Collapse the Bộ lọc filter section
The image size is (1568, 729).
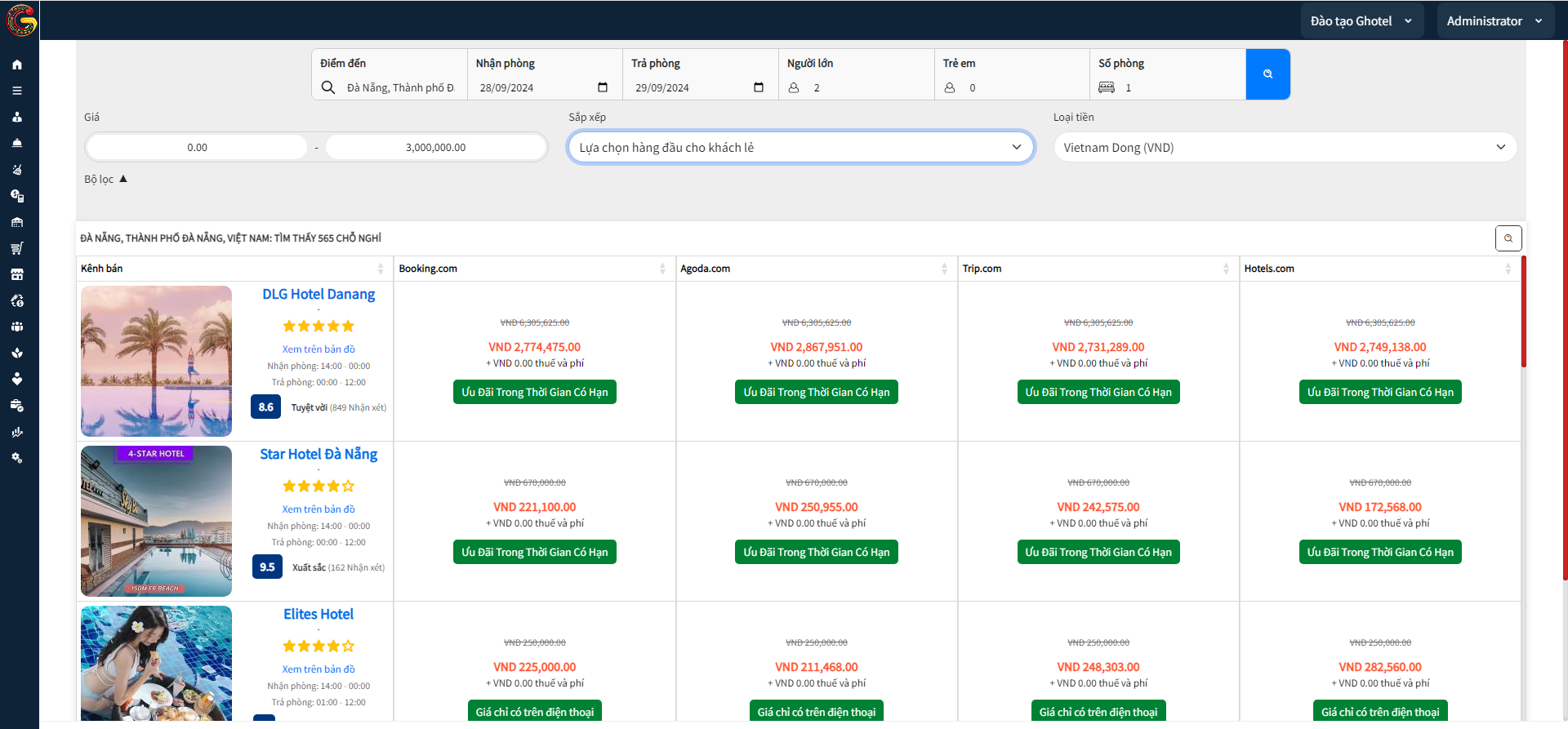106,179
